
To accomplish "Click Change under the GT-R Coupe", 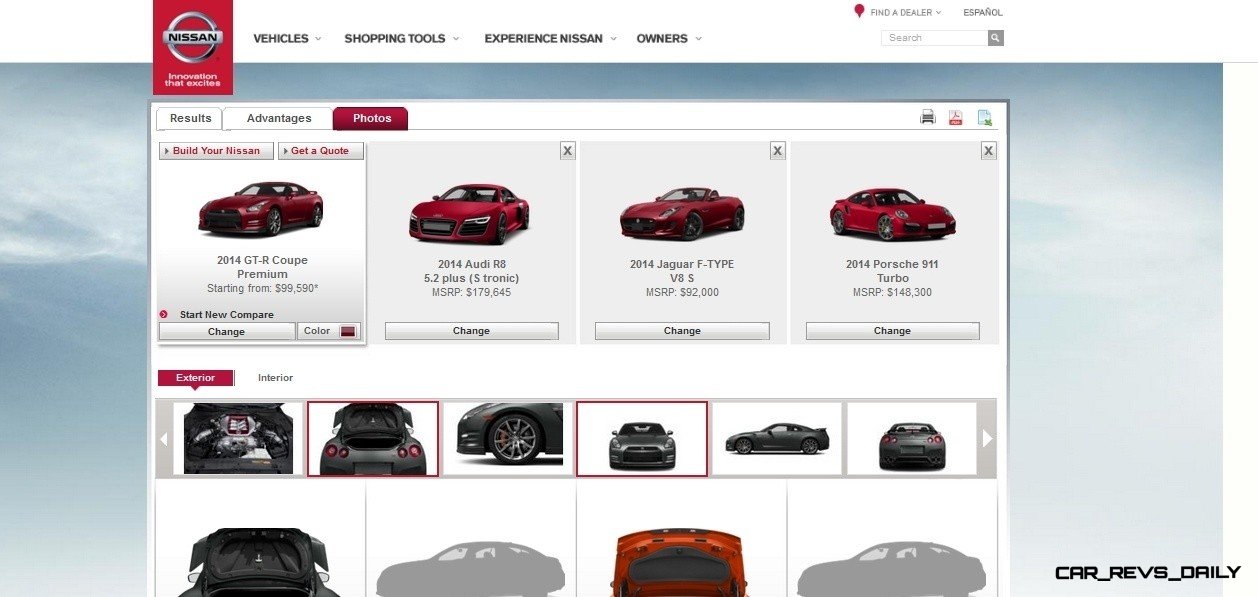I will point(226,331).
